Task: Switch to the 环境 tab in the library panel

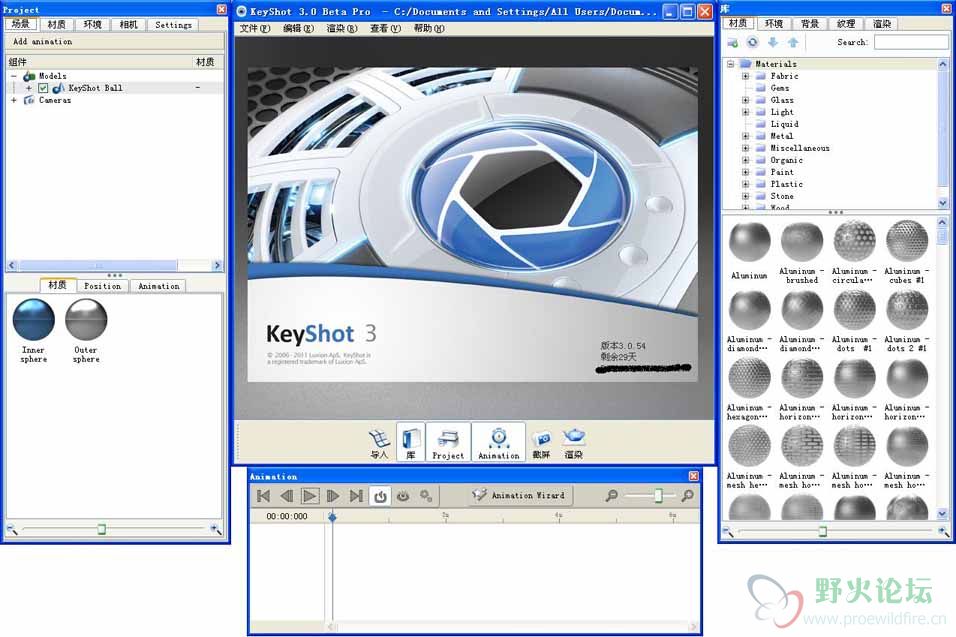Action: click(774, 24)
